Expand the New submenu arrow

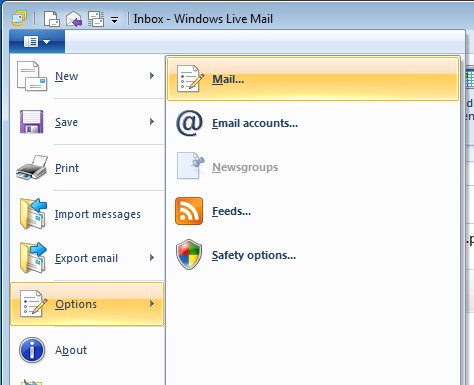pyautogui.click(x=152, y=76)
